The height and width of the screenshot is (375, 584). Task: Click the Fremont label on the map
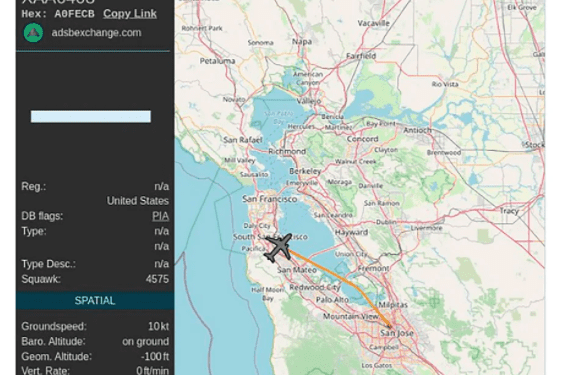374,268
